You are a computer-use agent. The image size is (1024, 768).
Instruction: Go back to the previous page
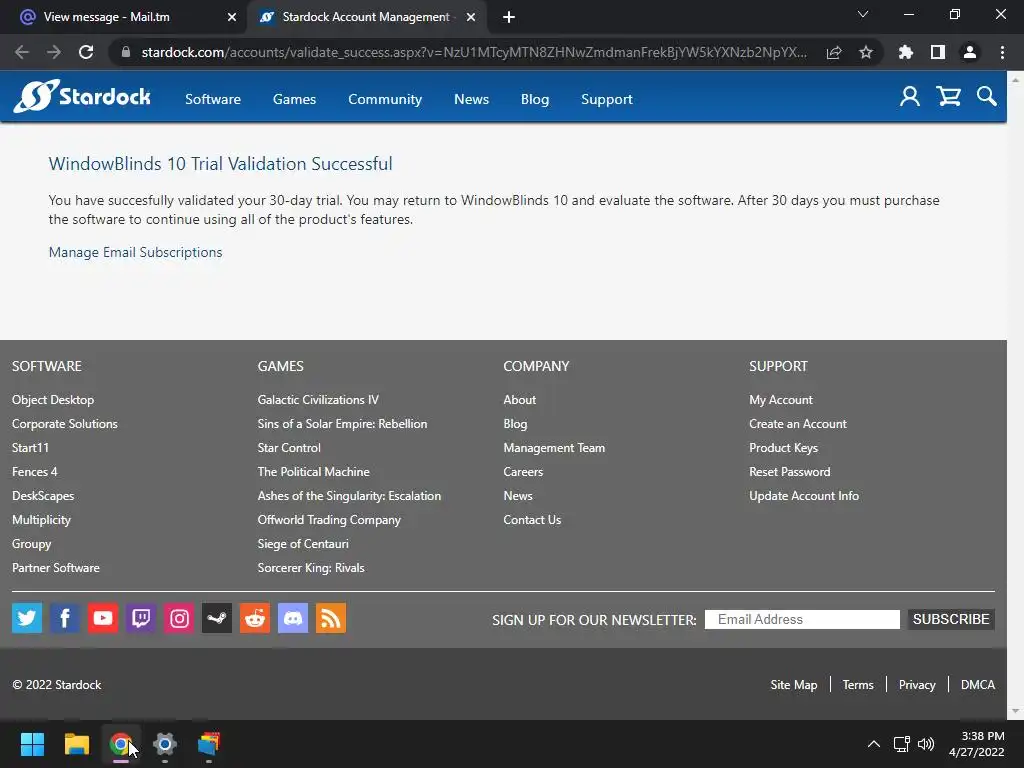[x=22, y=52]
